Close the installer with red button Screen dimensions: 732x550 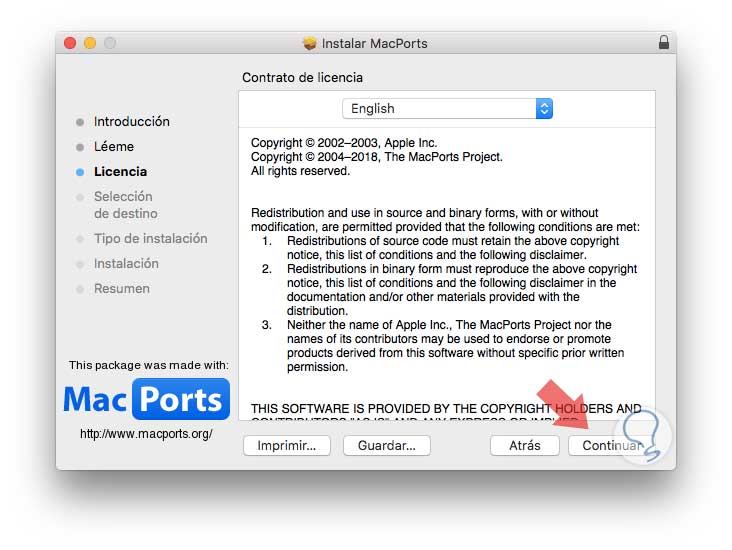tap(70, 43)
